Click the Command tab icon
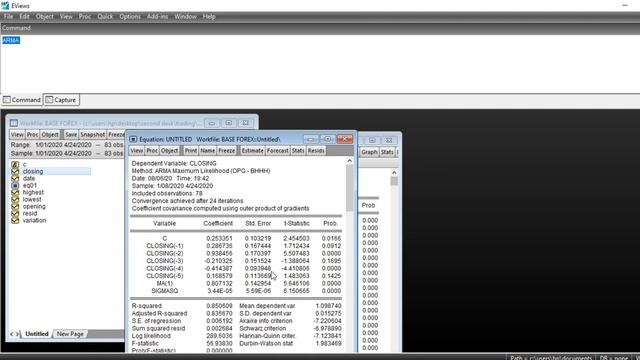This screenshot has height=360, width=640. pos(7,100)
